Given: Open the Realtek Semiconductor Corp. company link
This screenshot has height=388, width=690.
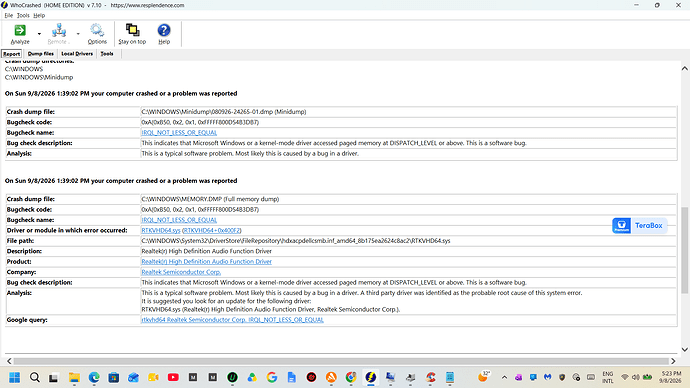Looking at the screenshot, I should coord(181,272).
